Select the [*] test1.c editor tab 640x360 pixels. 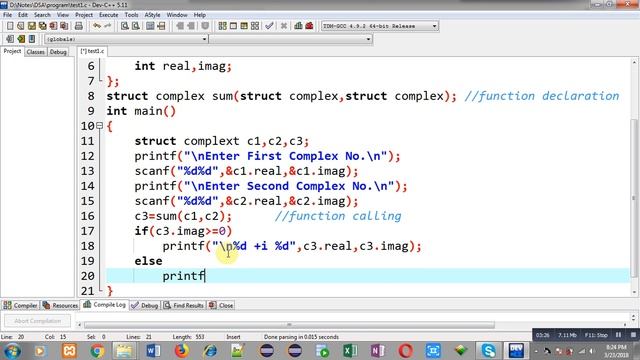click(92, 51)
